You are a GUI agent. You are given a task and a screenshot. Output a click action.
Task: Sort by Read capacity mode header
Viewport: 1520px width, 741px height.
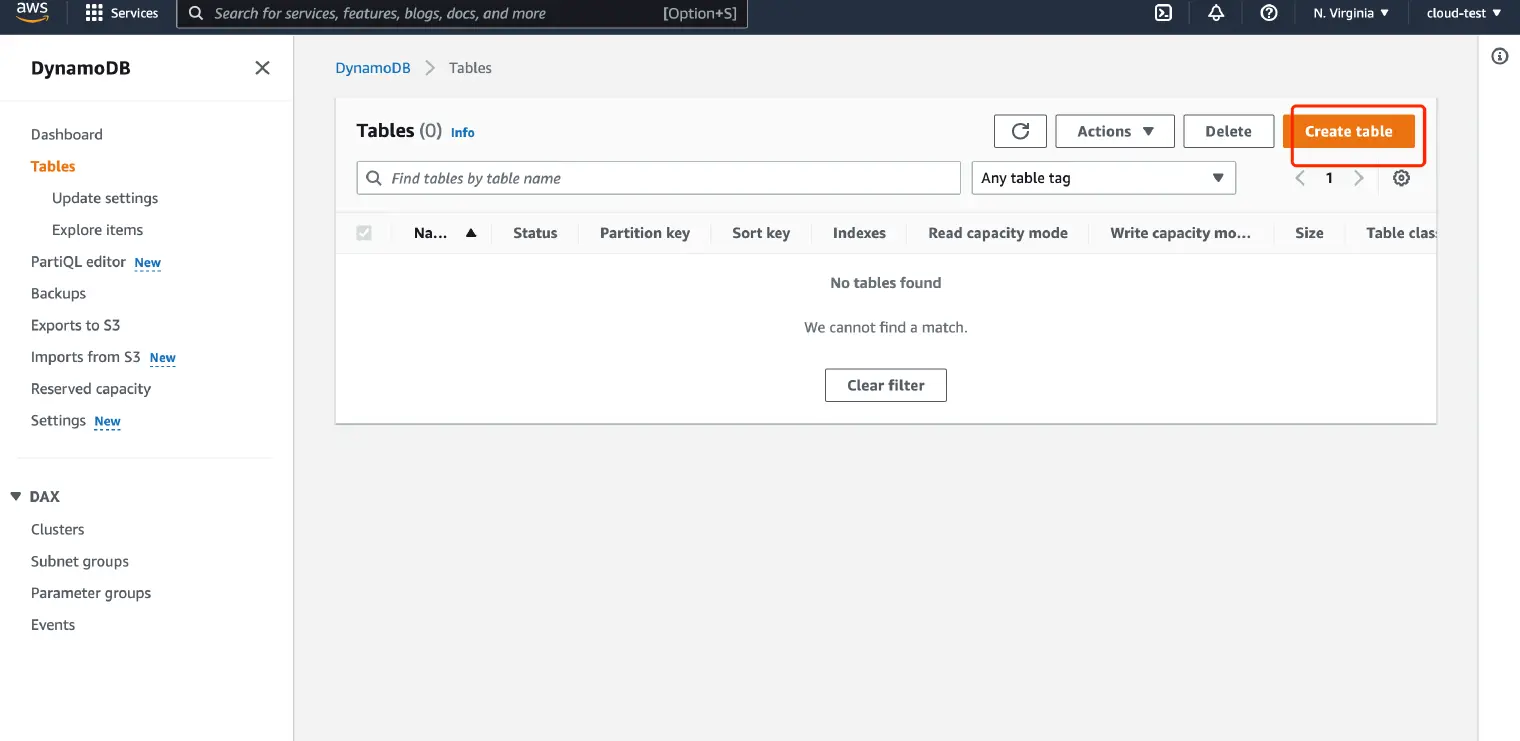click(998, 233)
